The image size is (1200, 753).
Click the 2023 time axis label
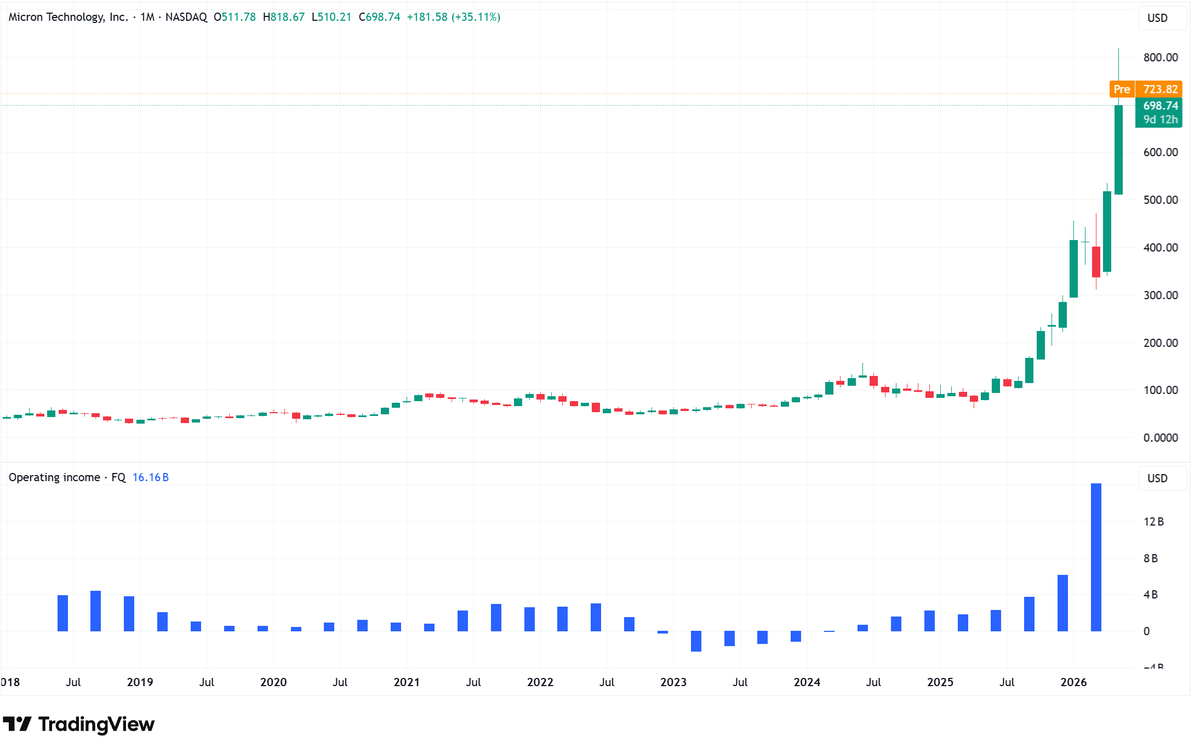click(673, 682)
